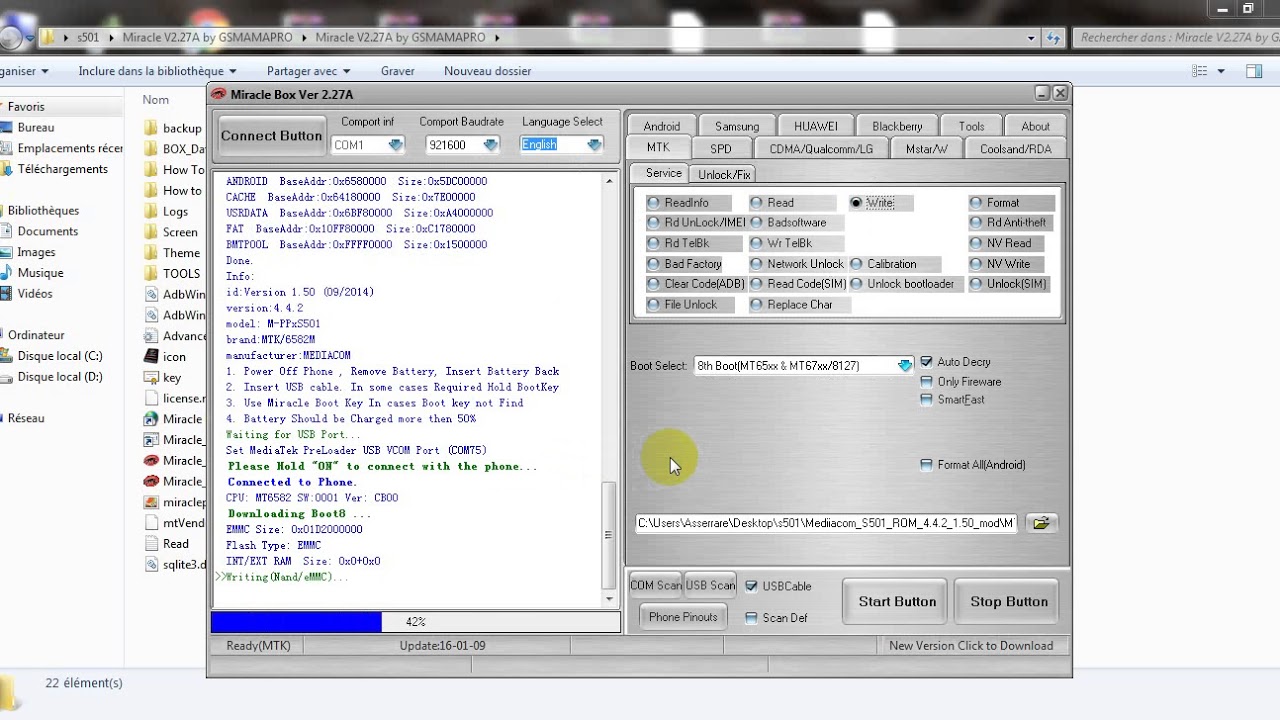Open Vidéos library in Explorer sidebar

point(34,294)
